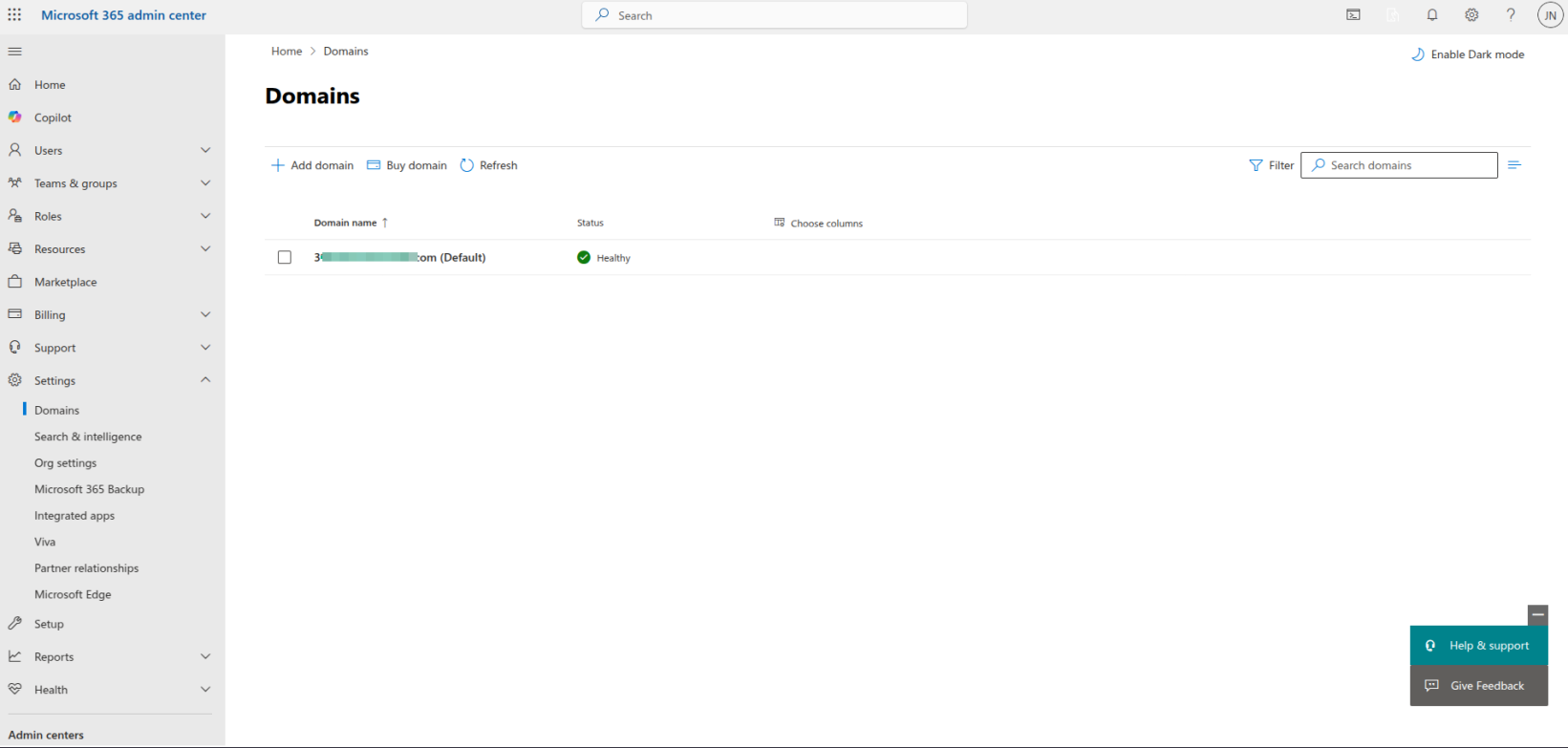This screenshot has height=748, width=1568.
Task: Go to Home breadcrumb link
Action: [287, 52]
